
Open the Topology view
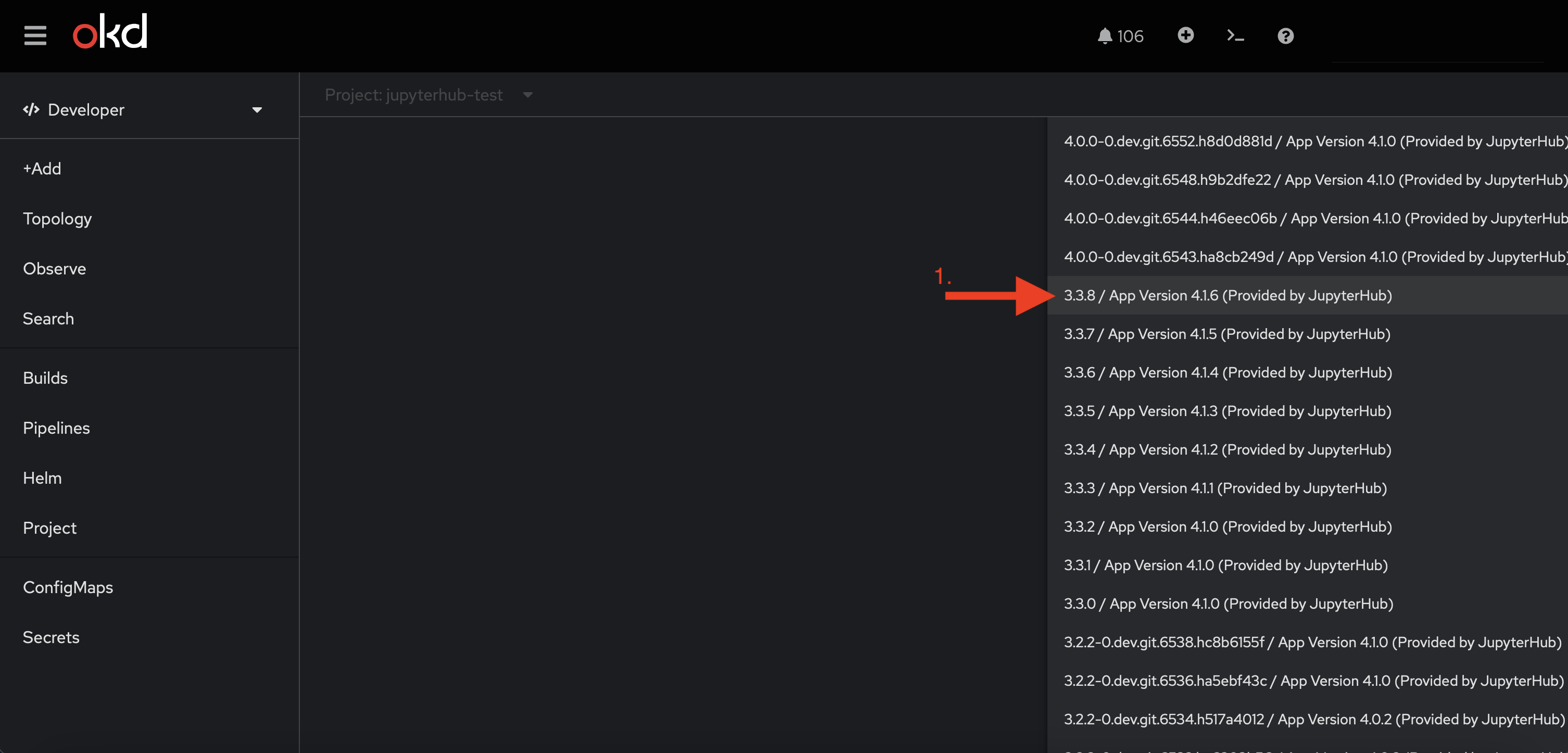click(x=149, y=219)
